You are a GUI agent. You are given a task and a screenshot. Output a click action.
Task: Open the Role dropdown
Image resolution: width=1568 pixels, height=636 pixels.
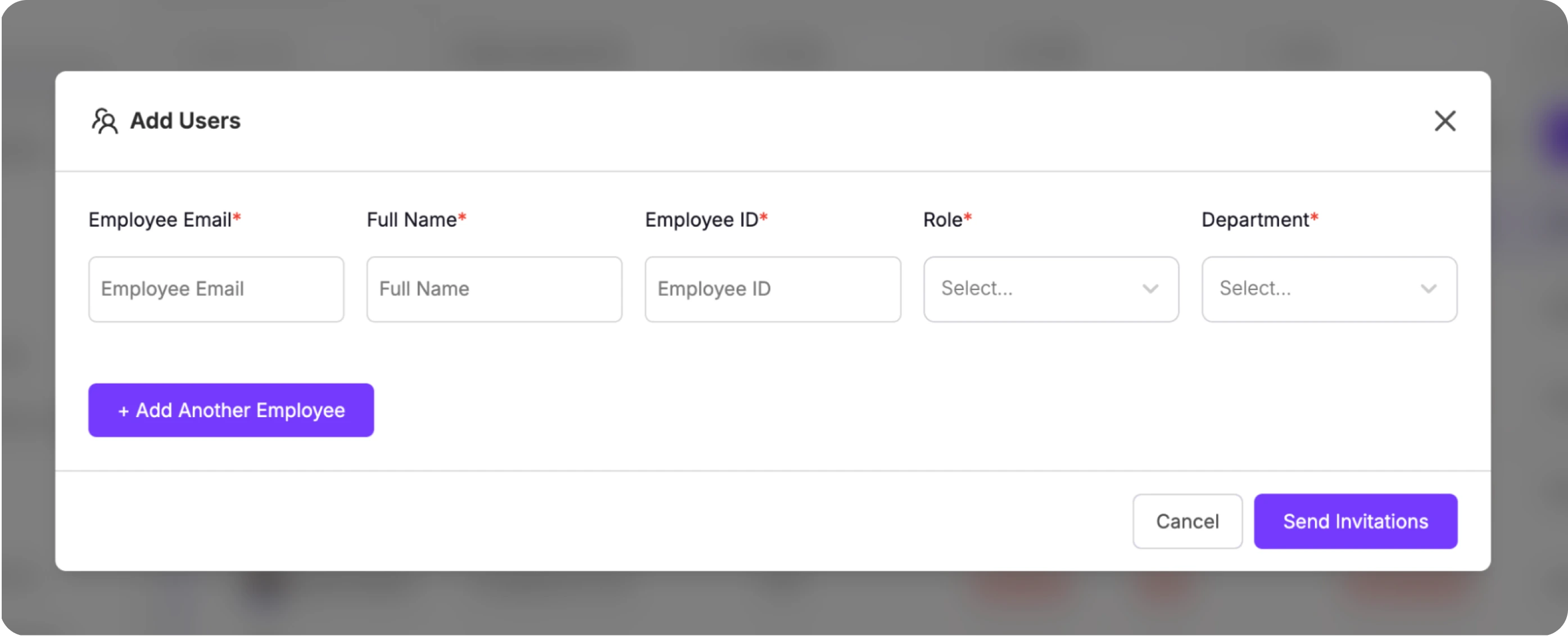click(x=1050, y=289)
